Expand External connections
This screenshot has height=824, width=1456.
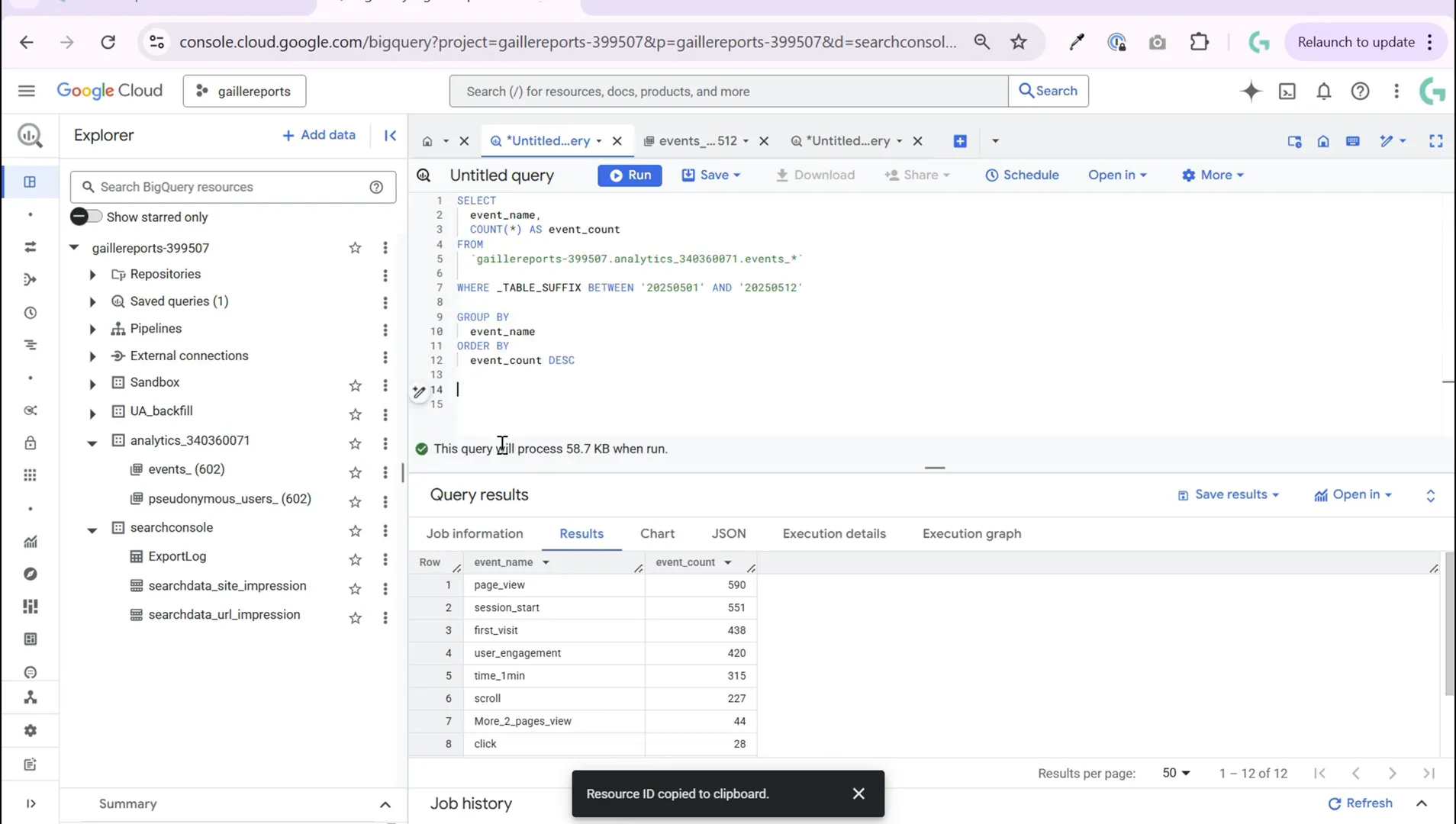coord(92,356)
